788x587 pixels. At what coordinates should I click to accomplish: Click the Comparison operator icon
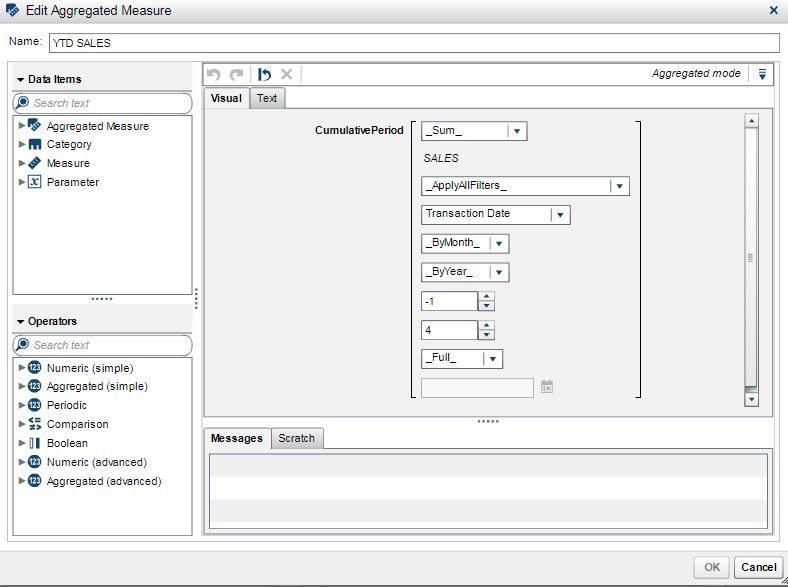[x=35, y=424]
